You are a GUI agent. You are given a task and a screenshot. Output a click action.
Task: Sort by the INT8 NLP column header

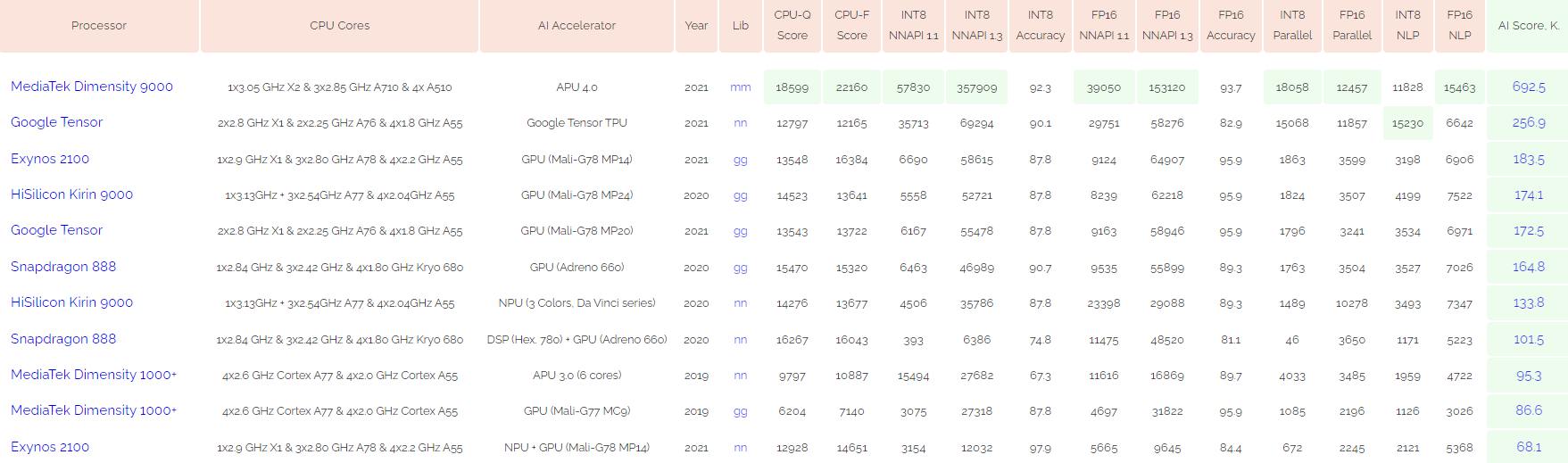(1407, 26)
